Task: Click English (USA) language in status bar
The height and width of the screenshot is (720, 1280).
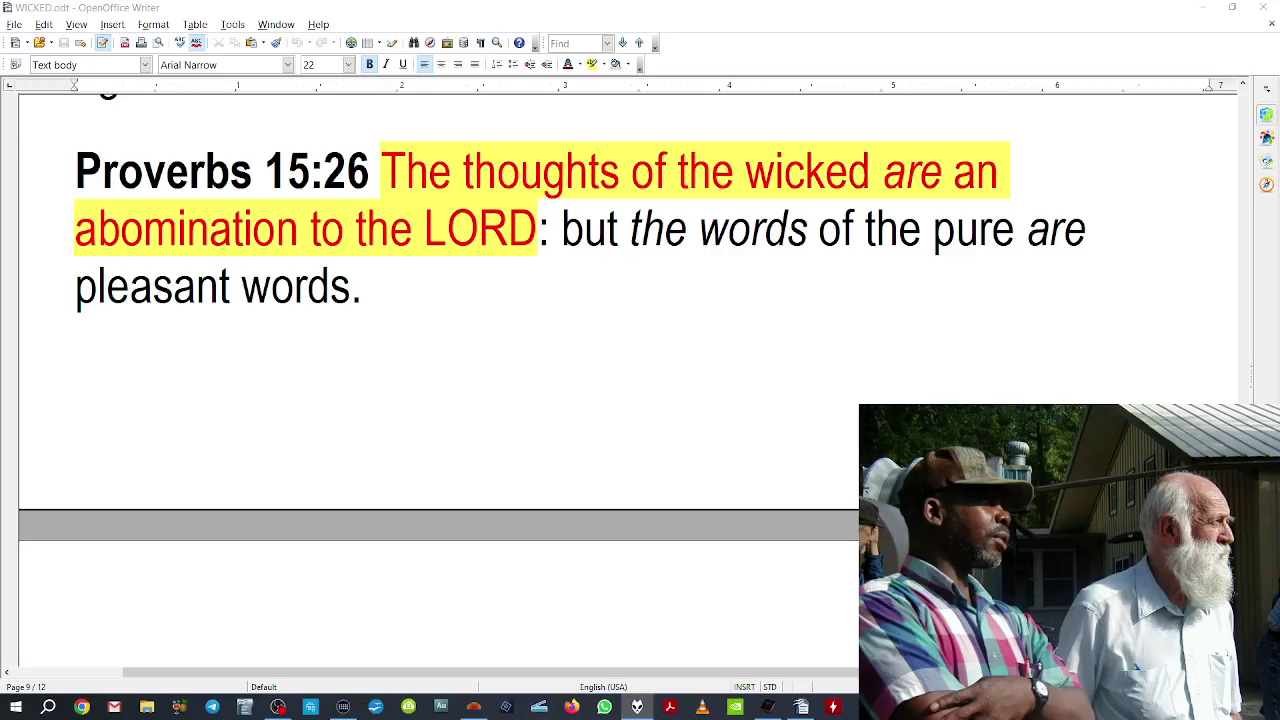Action: (x=603, y=687)
